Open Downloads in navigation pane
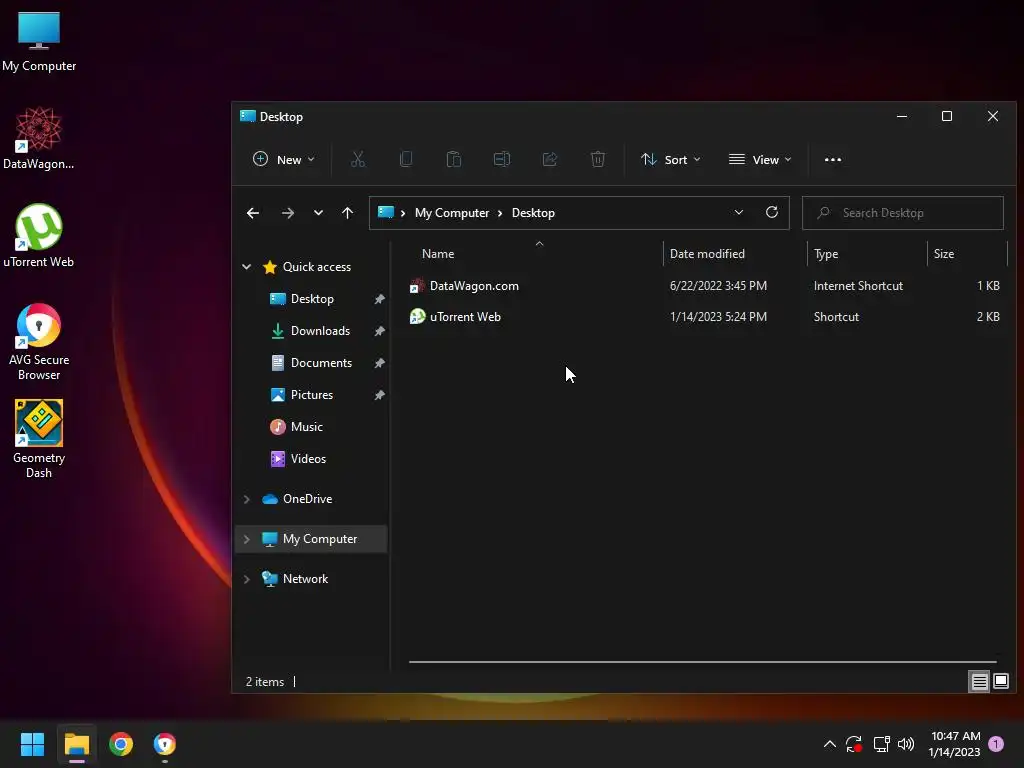 click(319, 330)
